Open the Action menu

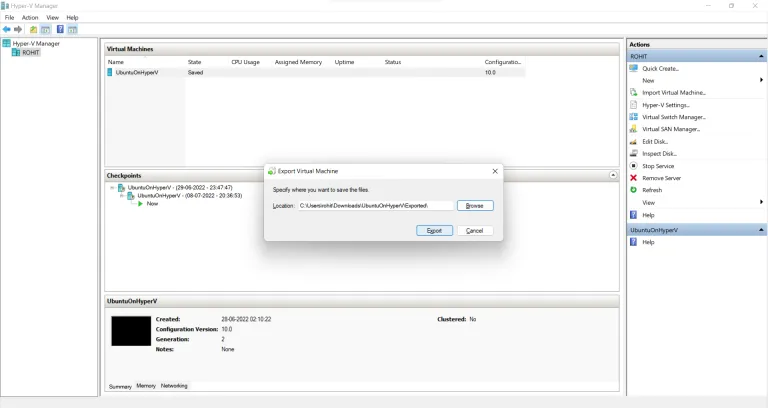tap(30, 18)
